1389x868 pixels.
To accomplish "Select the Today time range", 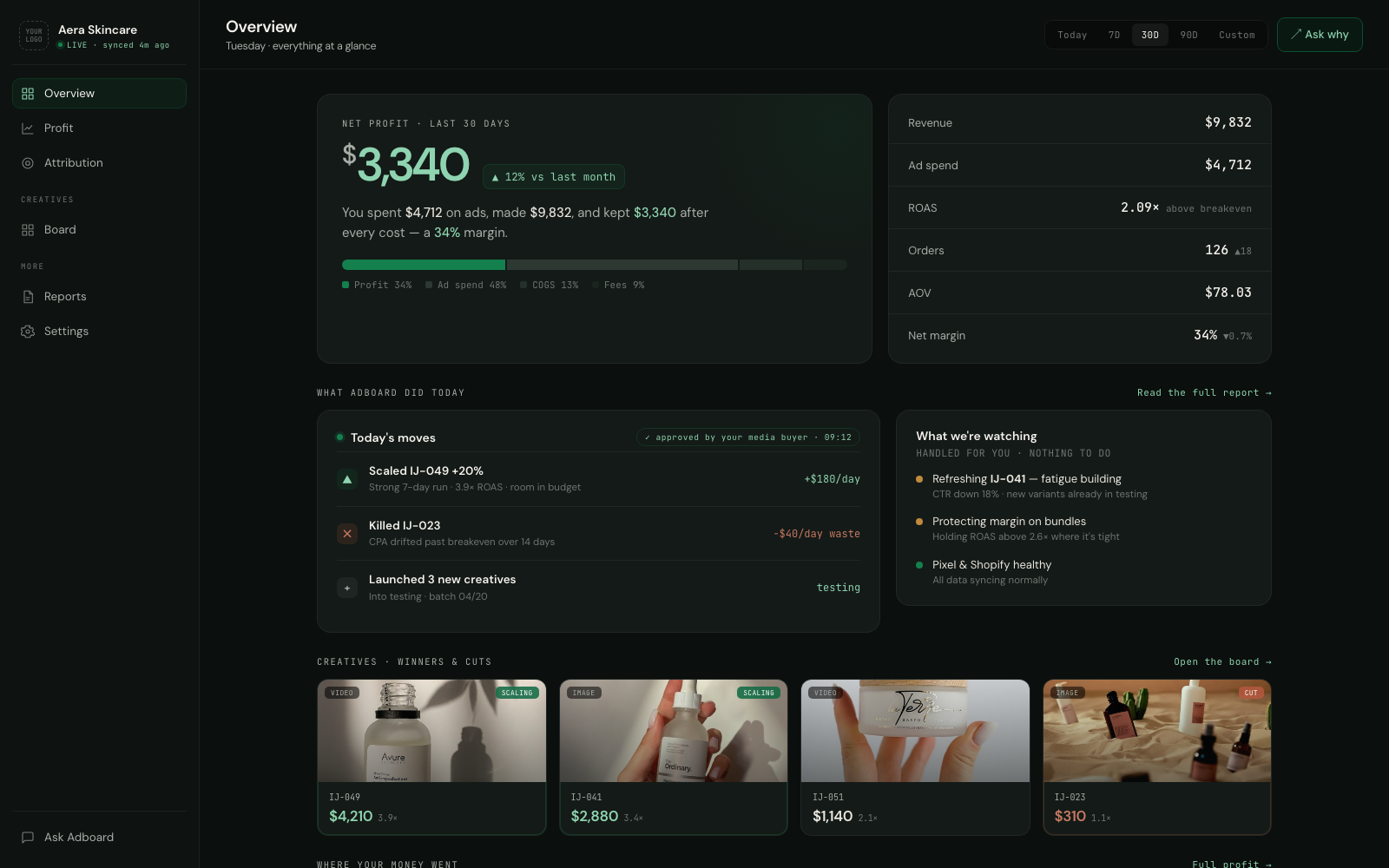I will (1072, 35).
